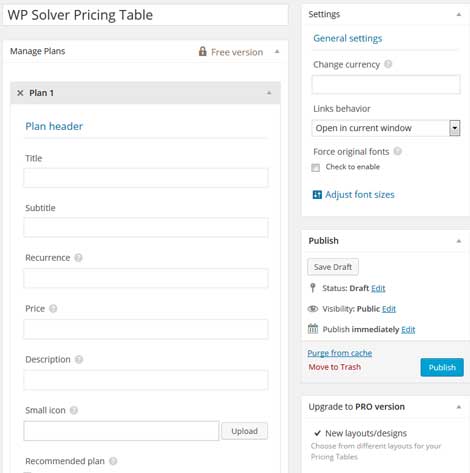The image size is (470, 473).
Task: Open help icon next to Change currency
Action: point(388,64)
